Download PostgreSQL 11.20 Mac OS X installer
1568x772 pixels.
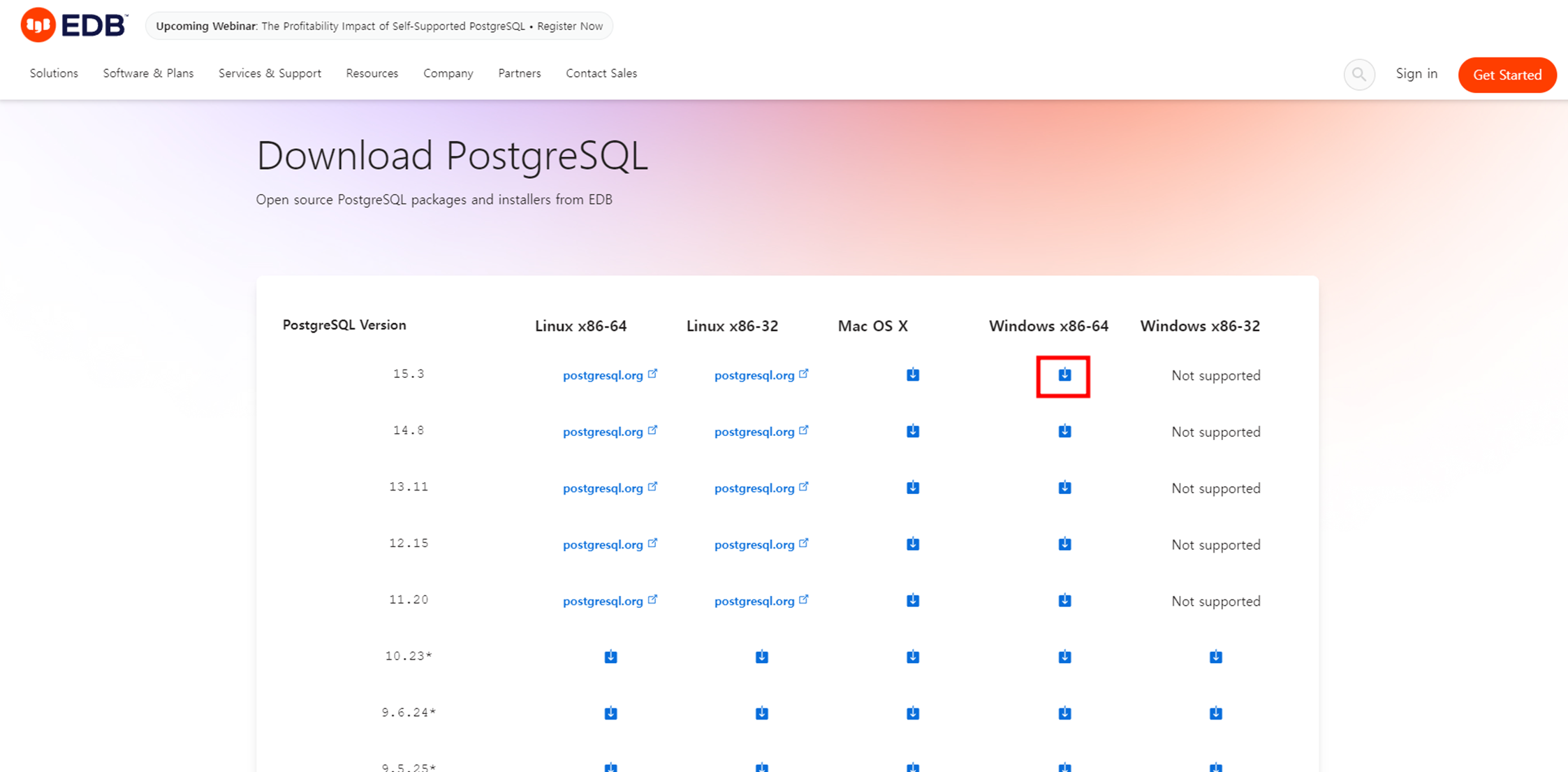click(x=912, y=601)
